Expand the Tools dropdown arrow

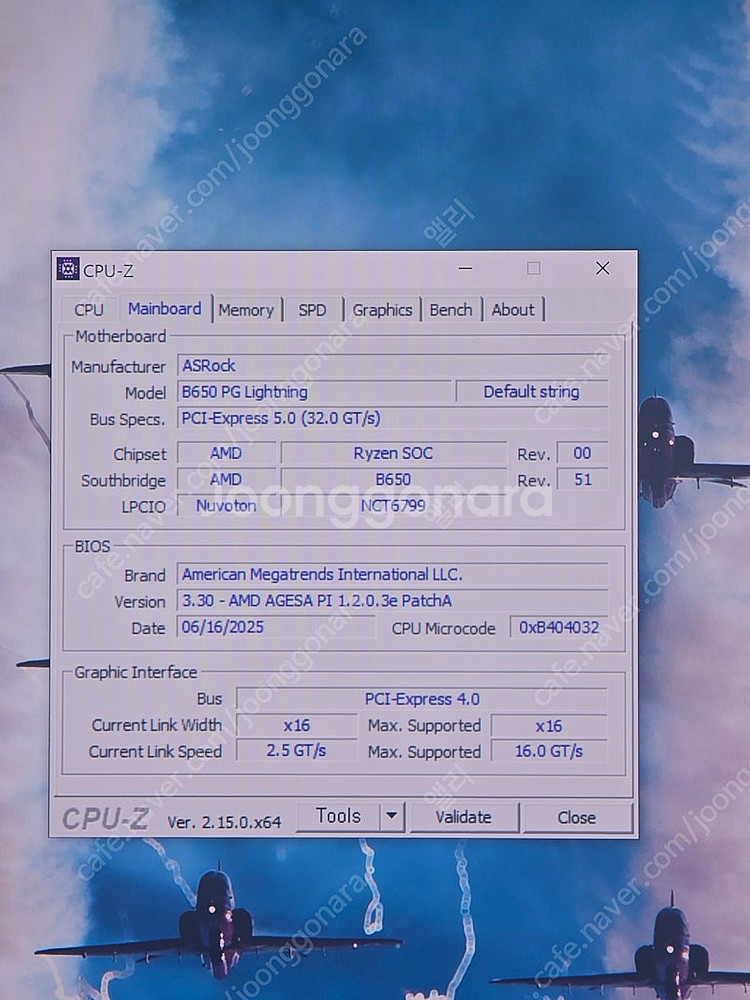tap(392, 816)
